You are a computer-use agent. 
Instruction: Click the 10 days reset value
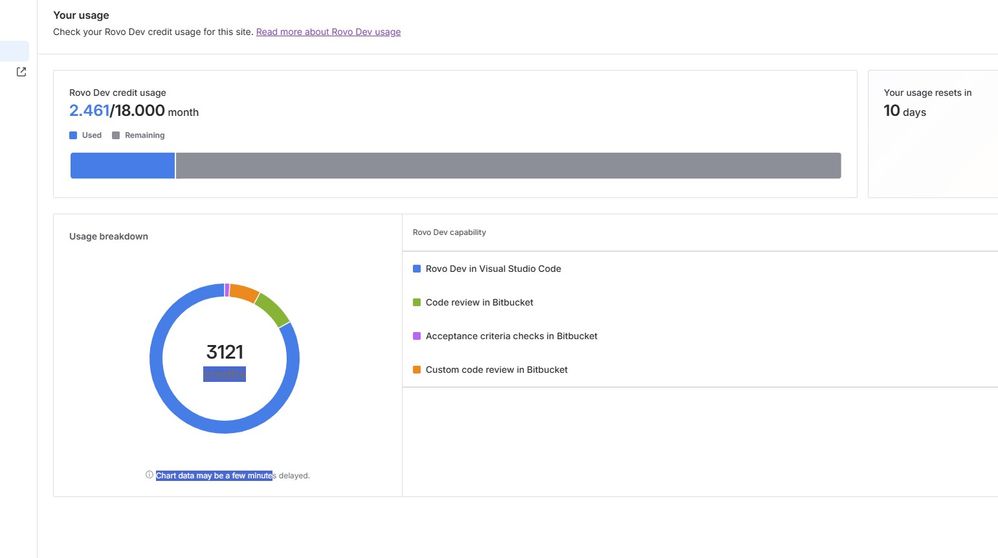(904, 111)
